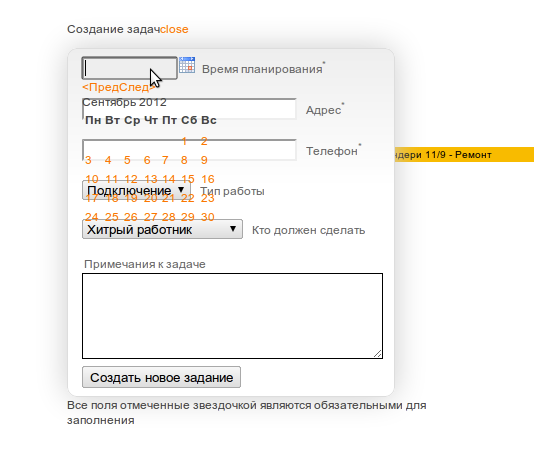Select day 23 in the calendar
534x457 pixels.
pos(207,198)
